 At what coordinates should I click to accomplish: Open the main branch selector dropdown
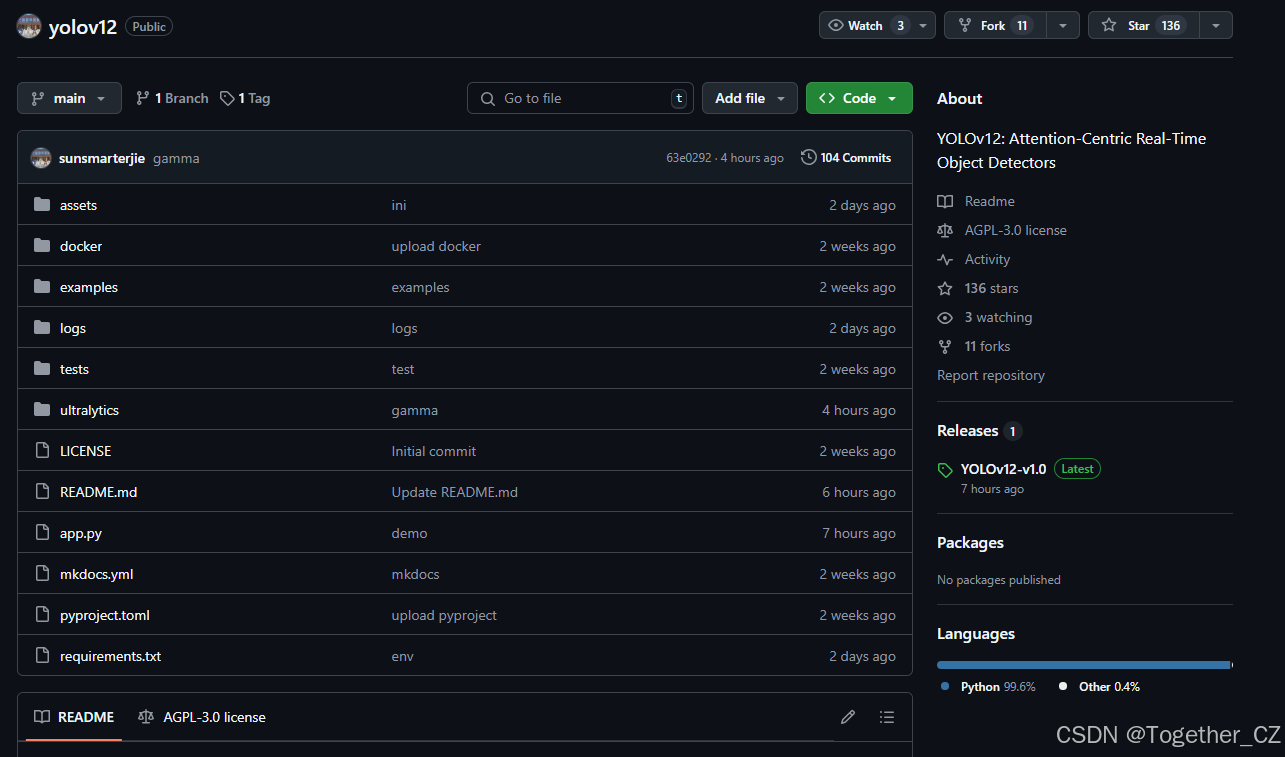(69, 98)
